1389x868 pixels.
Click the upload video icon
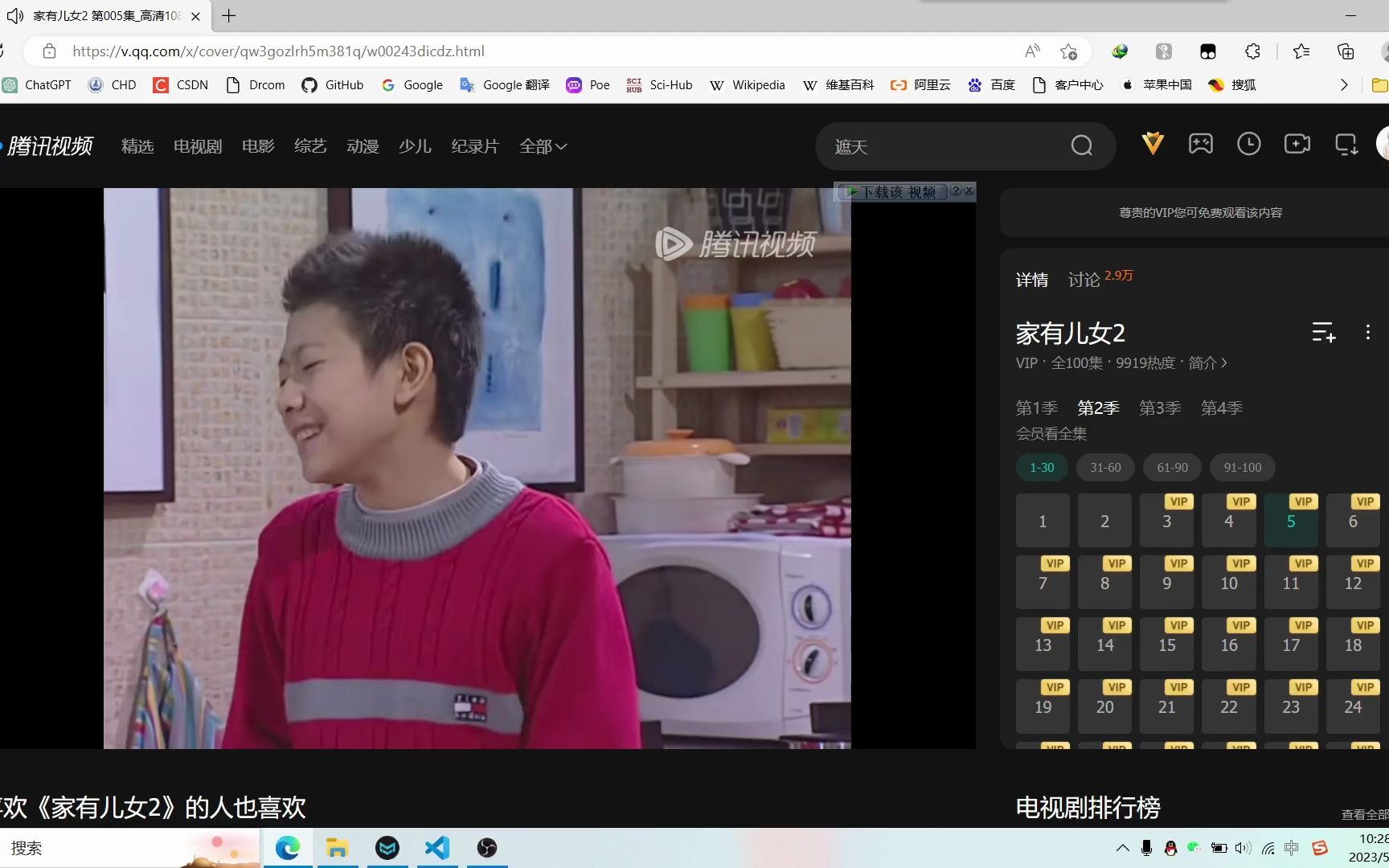tap(1297, 144)
